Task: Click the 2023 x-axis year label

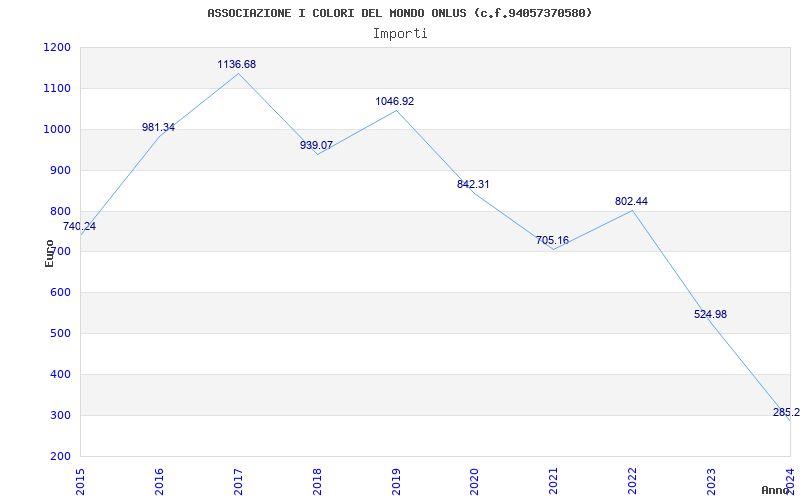Action: pyautogui.click(x=711, y=481)
